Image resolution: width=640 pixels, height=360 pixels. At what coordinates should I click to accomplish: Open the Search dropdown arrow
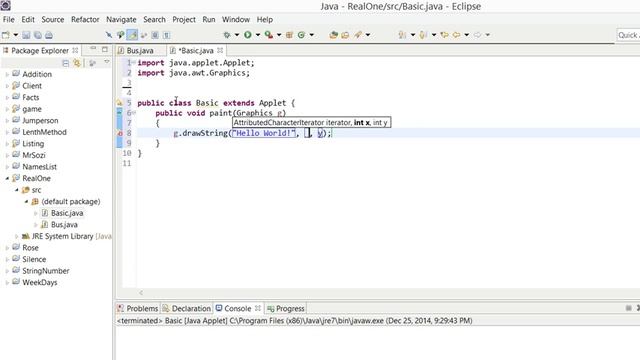click(368, 35)
